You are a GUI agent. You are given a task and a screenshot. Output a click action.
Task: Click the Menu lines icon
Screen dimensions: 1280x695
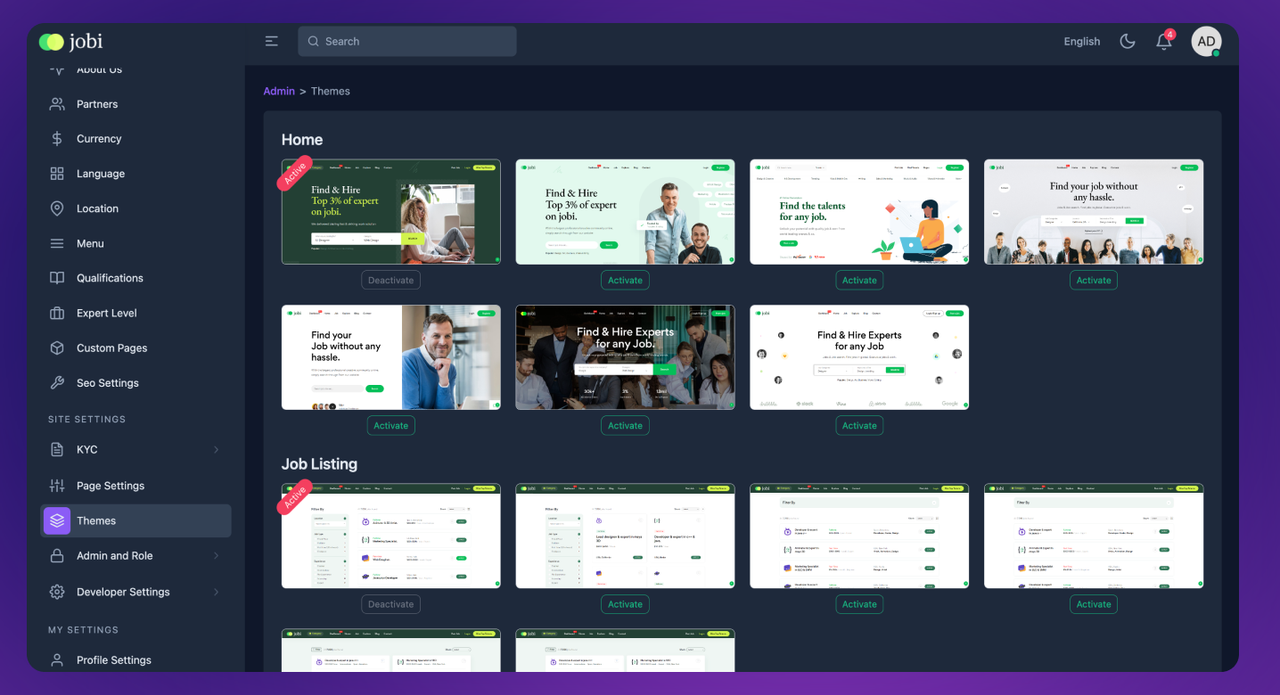(57, 243)
